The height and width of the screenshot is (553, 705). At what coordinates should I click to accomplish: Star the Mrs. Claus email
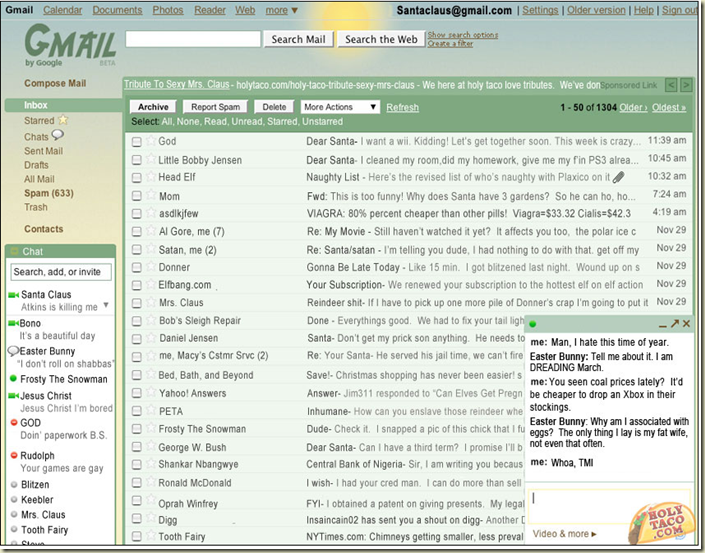click(151, 302)
